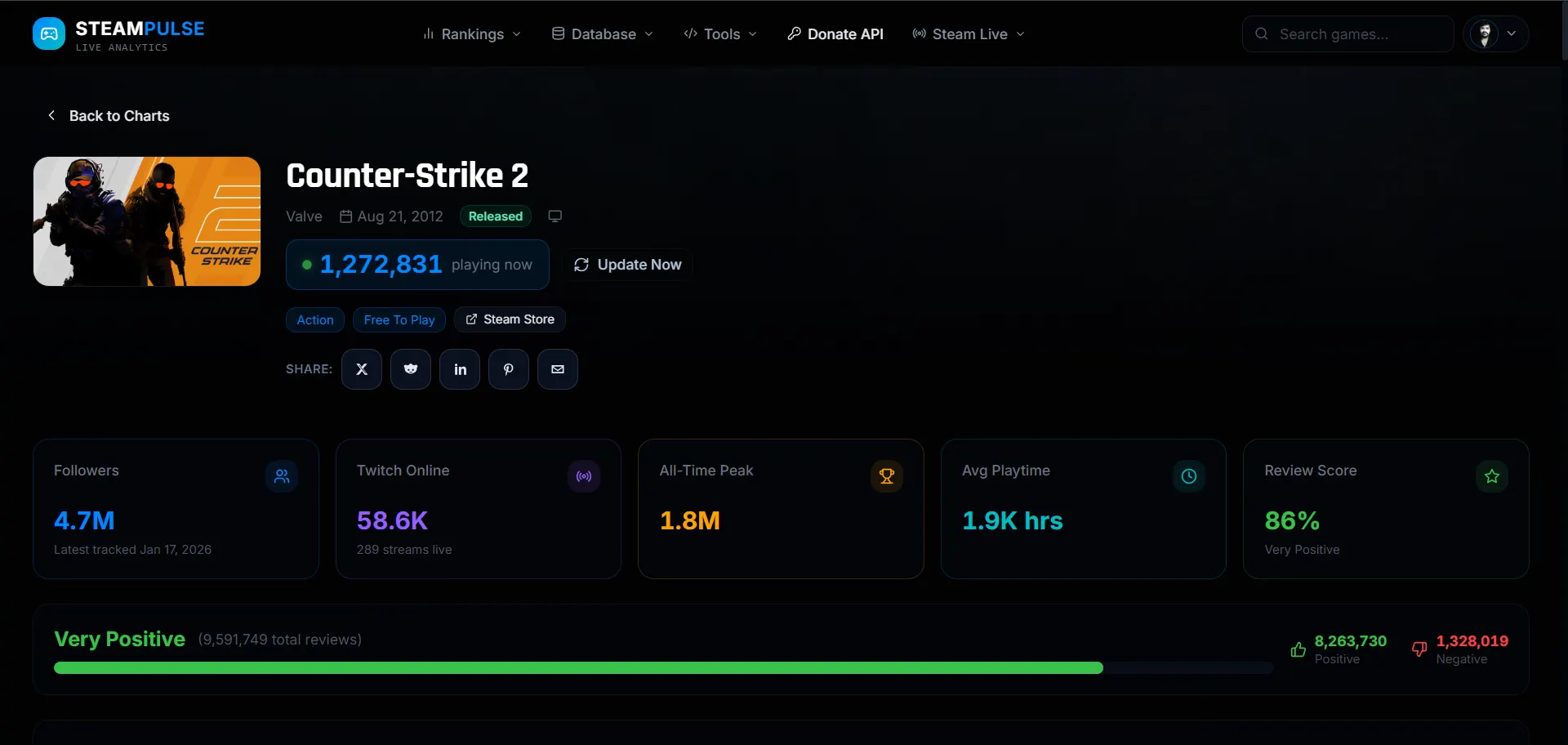The width and height of the screenshot is (1568, 745).
Task: Click the Aug 21, 2012 release date
Action: coord(400,216)
